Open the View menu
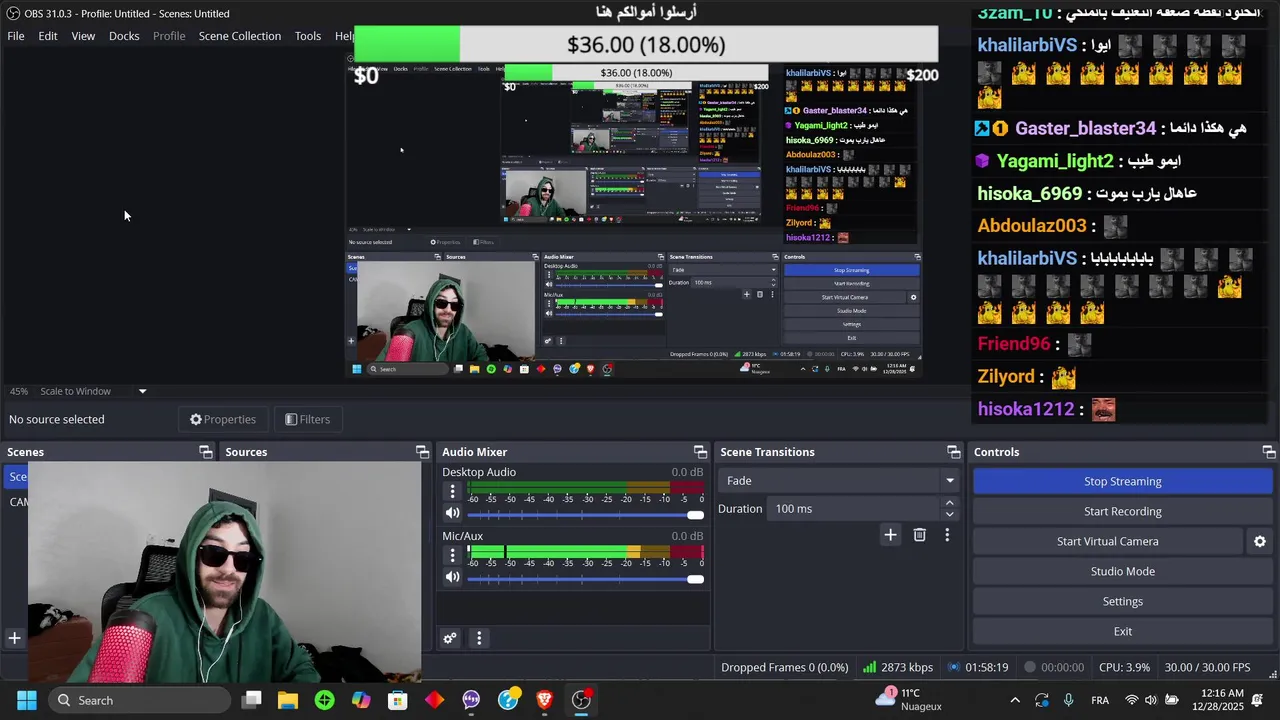 click(83, 36)
